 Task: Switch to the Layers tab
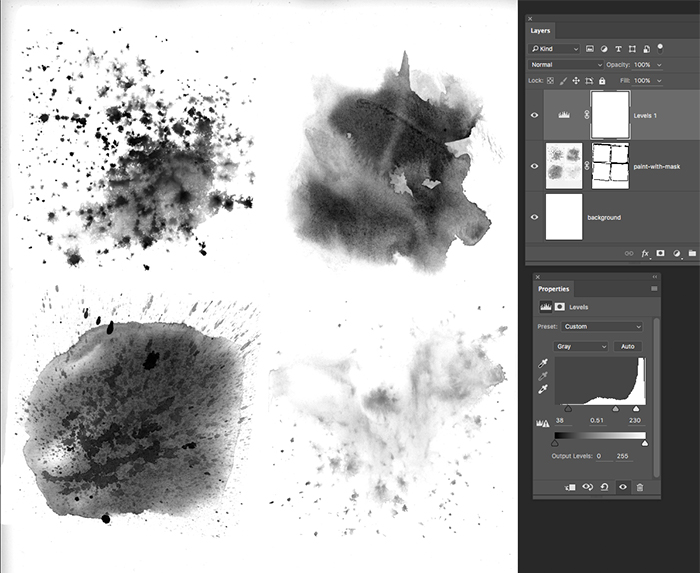(540, 31)
